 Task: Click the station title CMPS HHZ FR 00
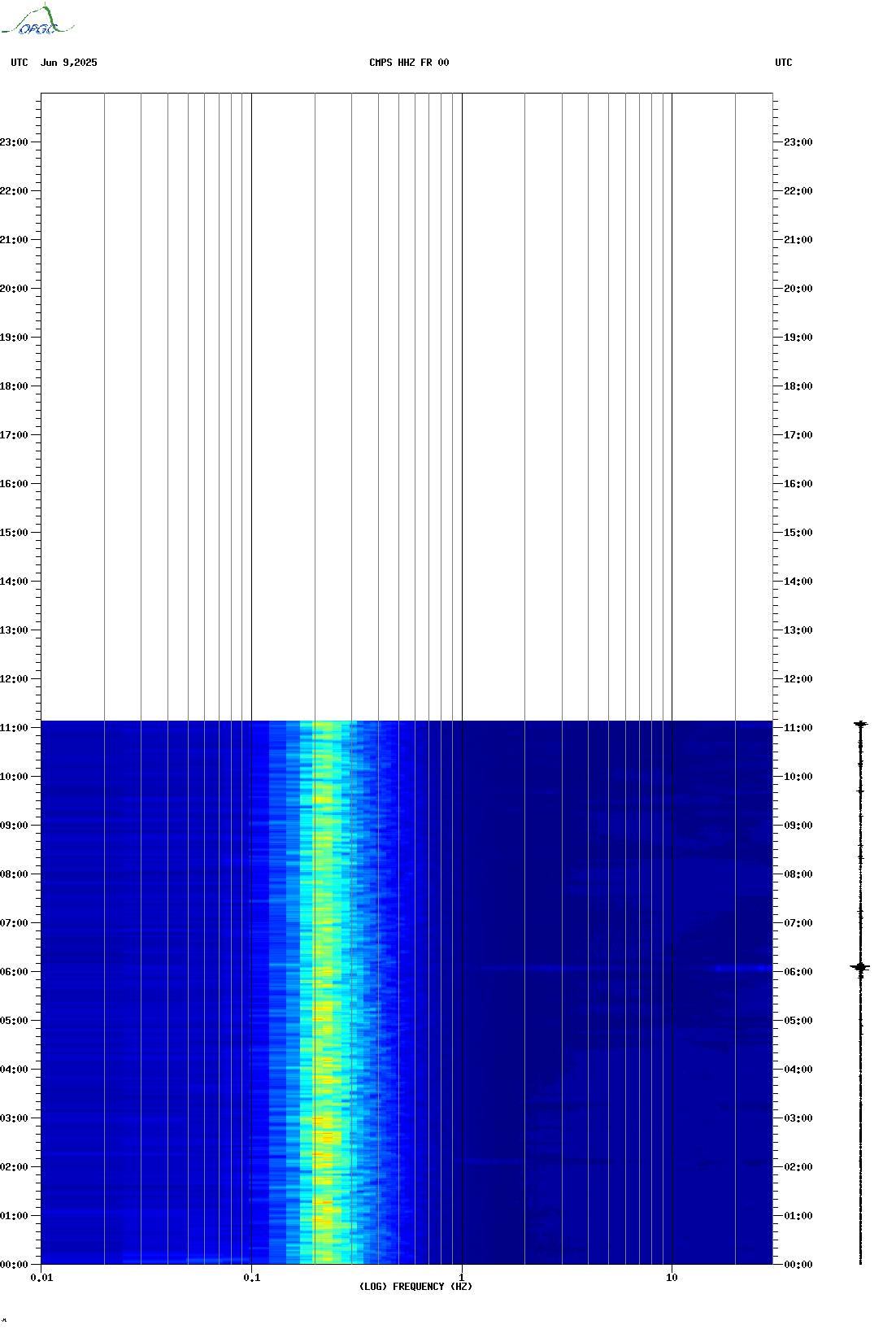click(409, 63)
